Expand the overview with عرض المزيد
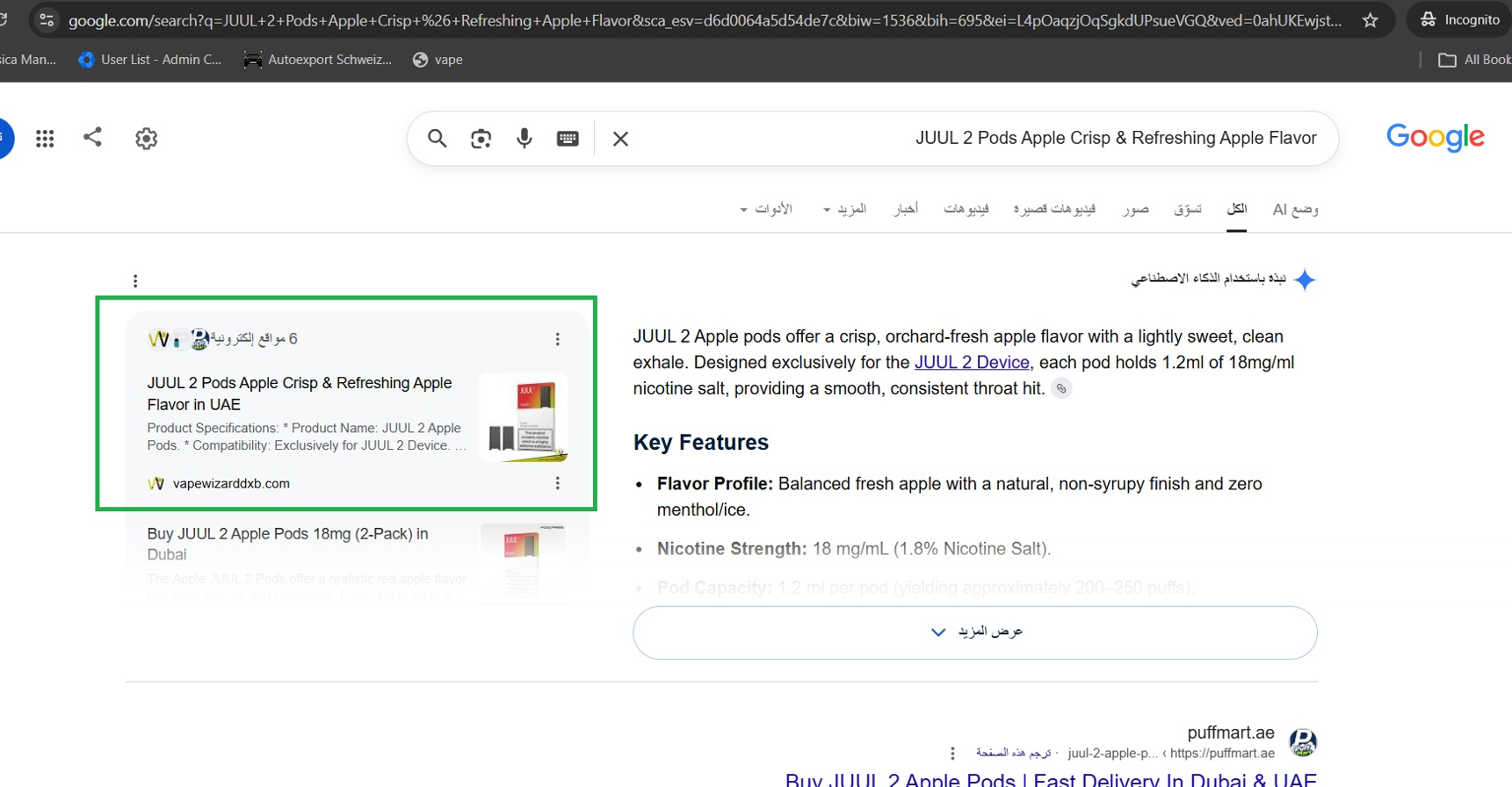 [x=975, y=632]
